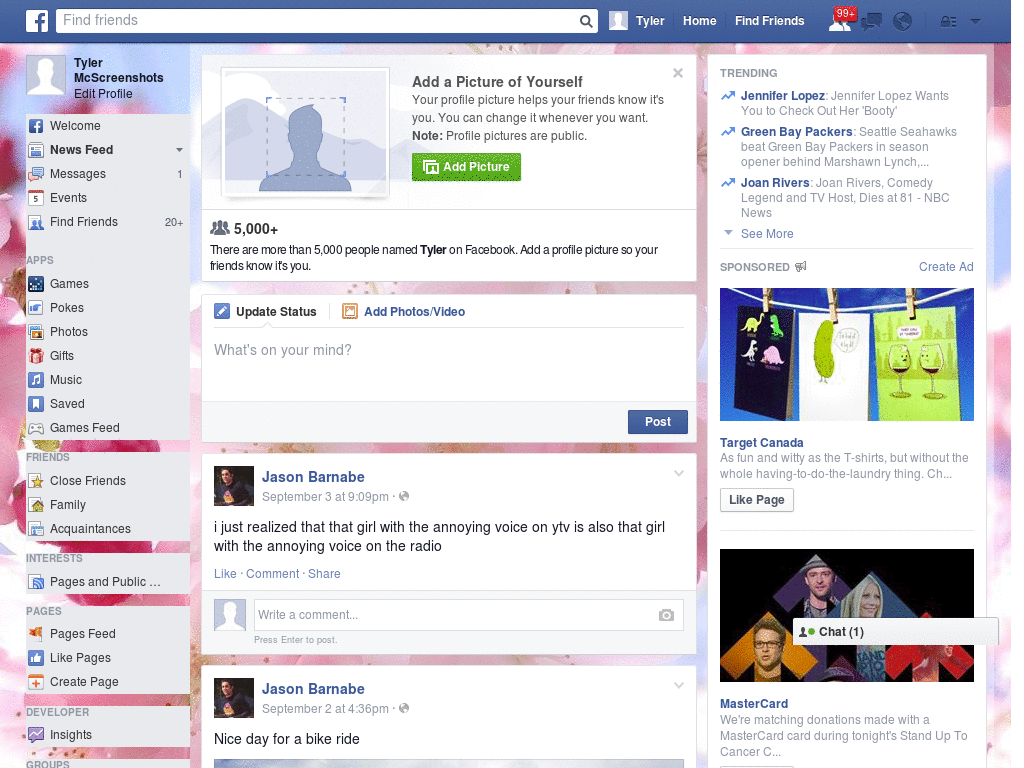Screen dimensions: 1024x768
Task: Click the search magnifier icon
Action: coord(586,21)
